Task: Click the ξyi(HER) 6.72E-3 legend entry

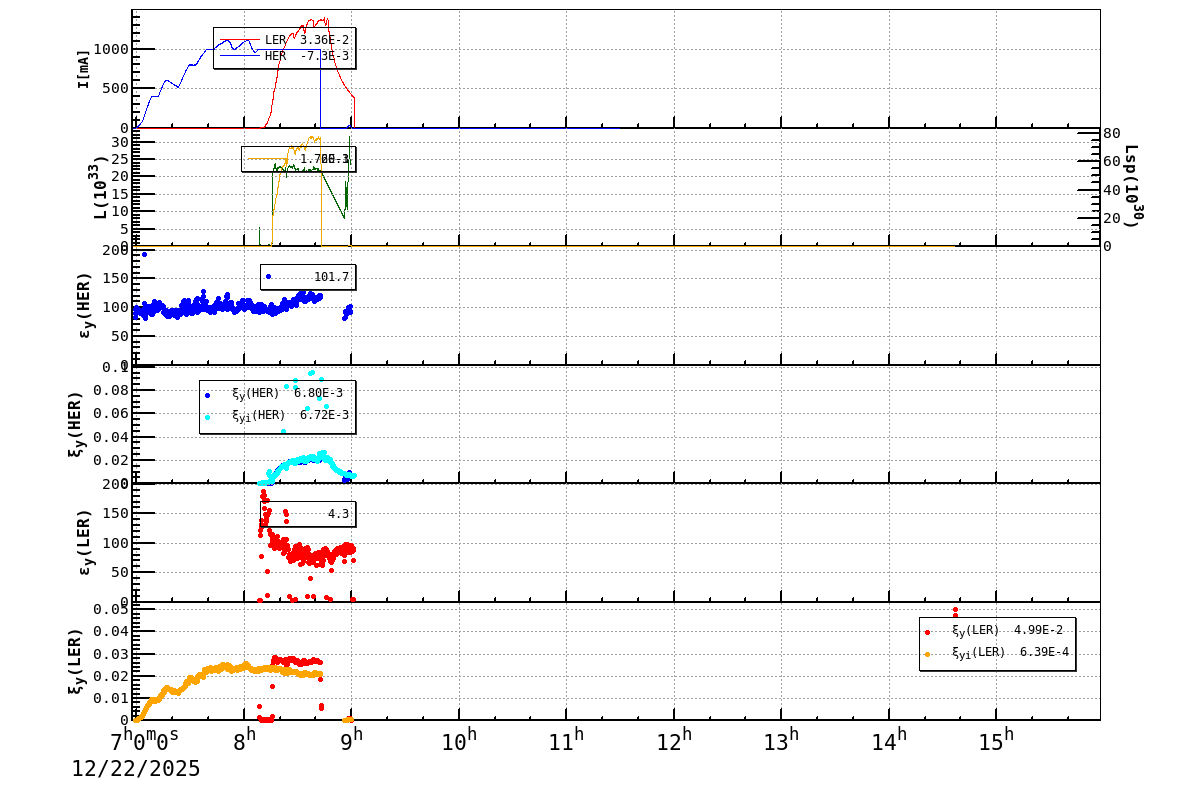Action: click(x=277, y=415)
